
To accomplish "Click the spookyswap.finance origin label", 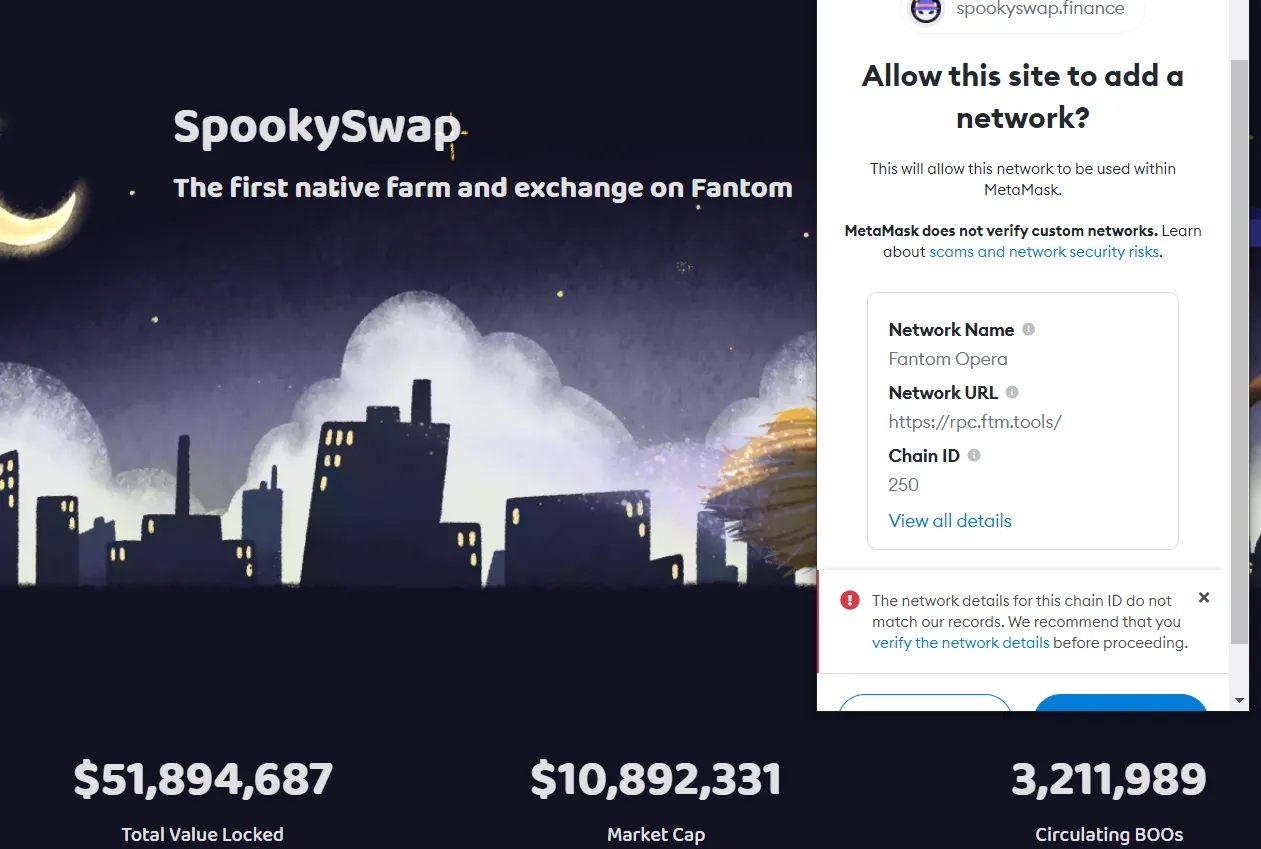I will [1040, 9].
